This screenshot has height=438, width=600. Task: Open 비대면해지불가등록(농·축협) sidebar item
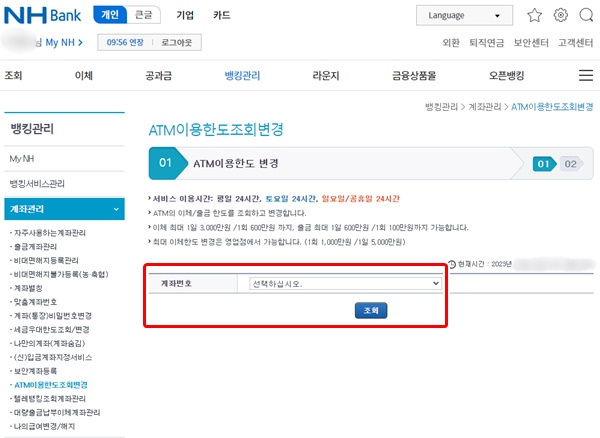pyautogui.click(x=61, y=274)
